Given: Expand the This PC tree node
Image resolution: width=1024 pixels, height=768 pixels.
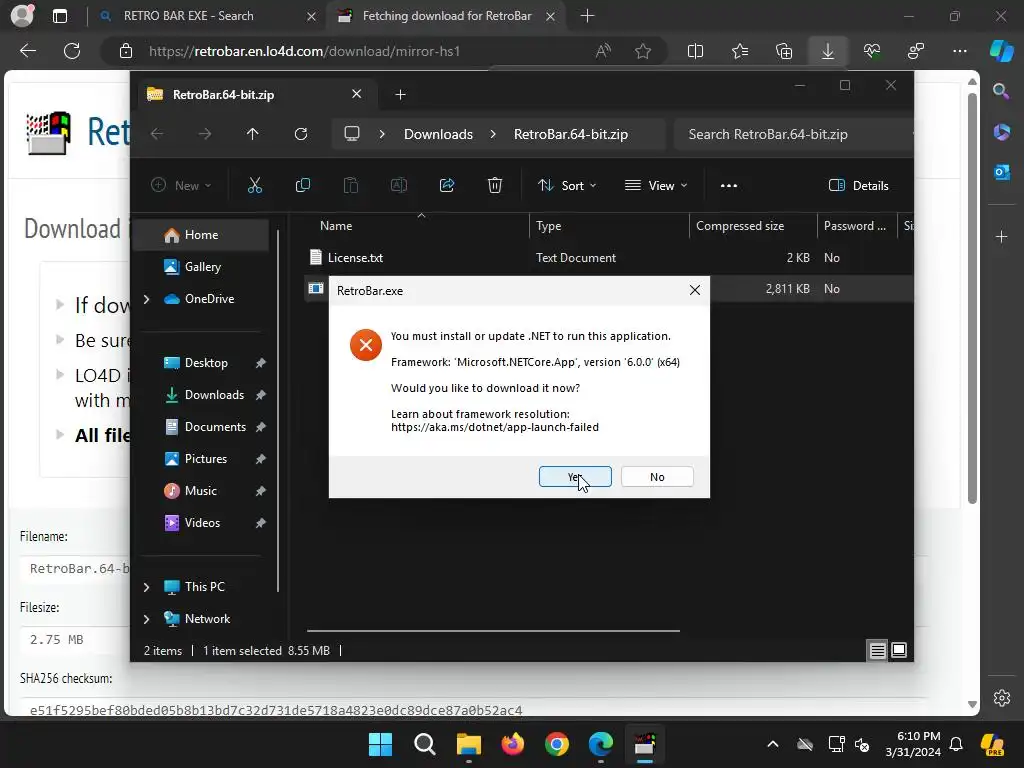Looking at the screenshot, I should (146, 587).
